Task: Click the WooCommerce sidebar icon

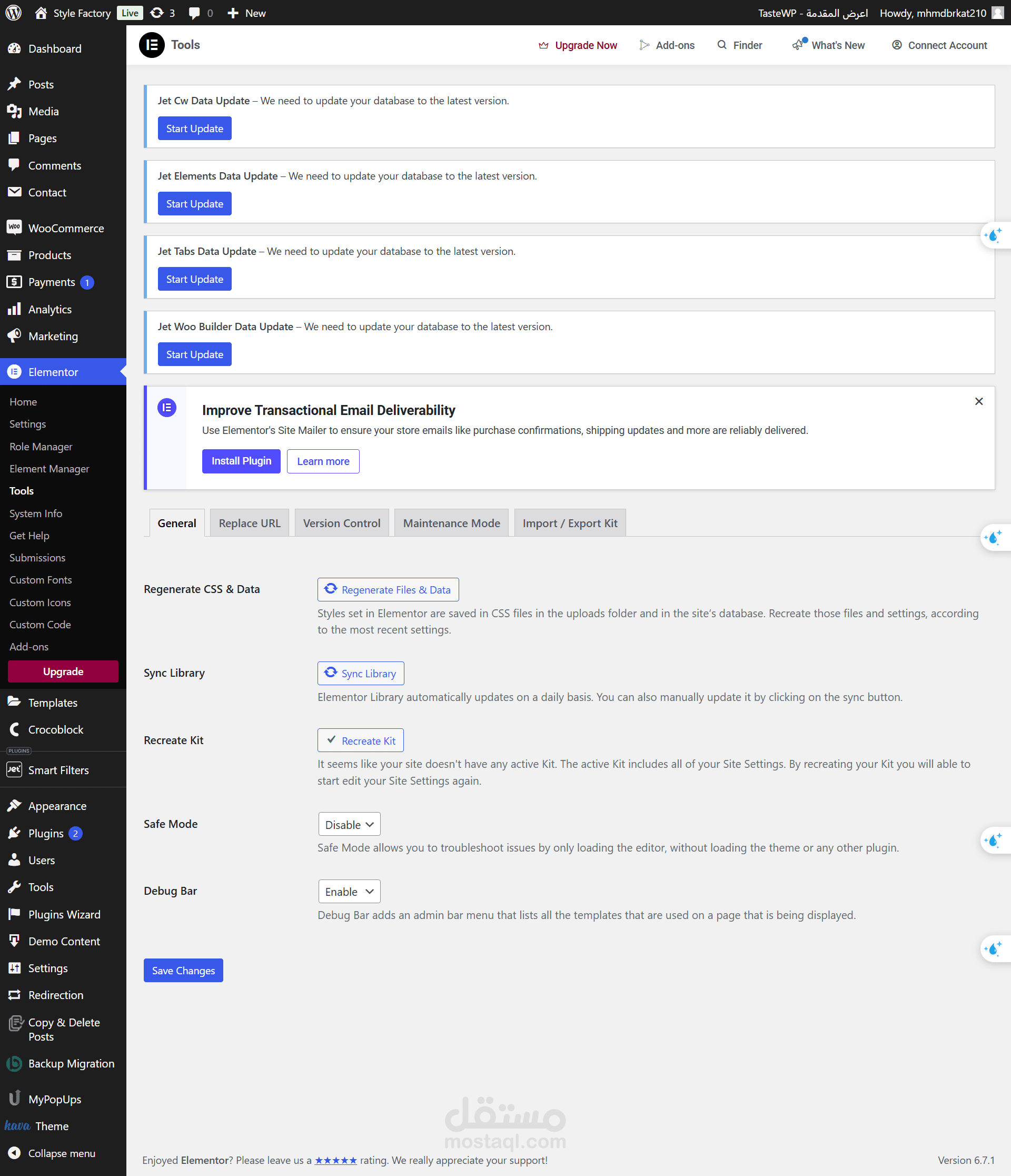Action: pyautogui.click(x=14, y=228)
